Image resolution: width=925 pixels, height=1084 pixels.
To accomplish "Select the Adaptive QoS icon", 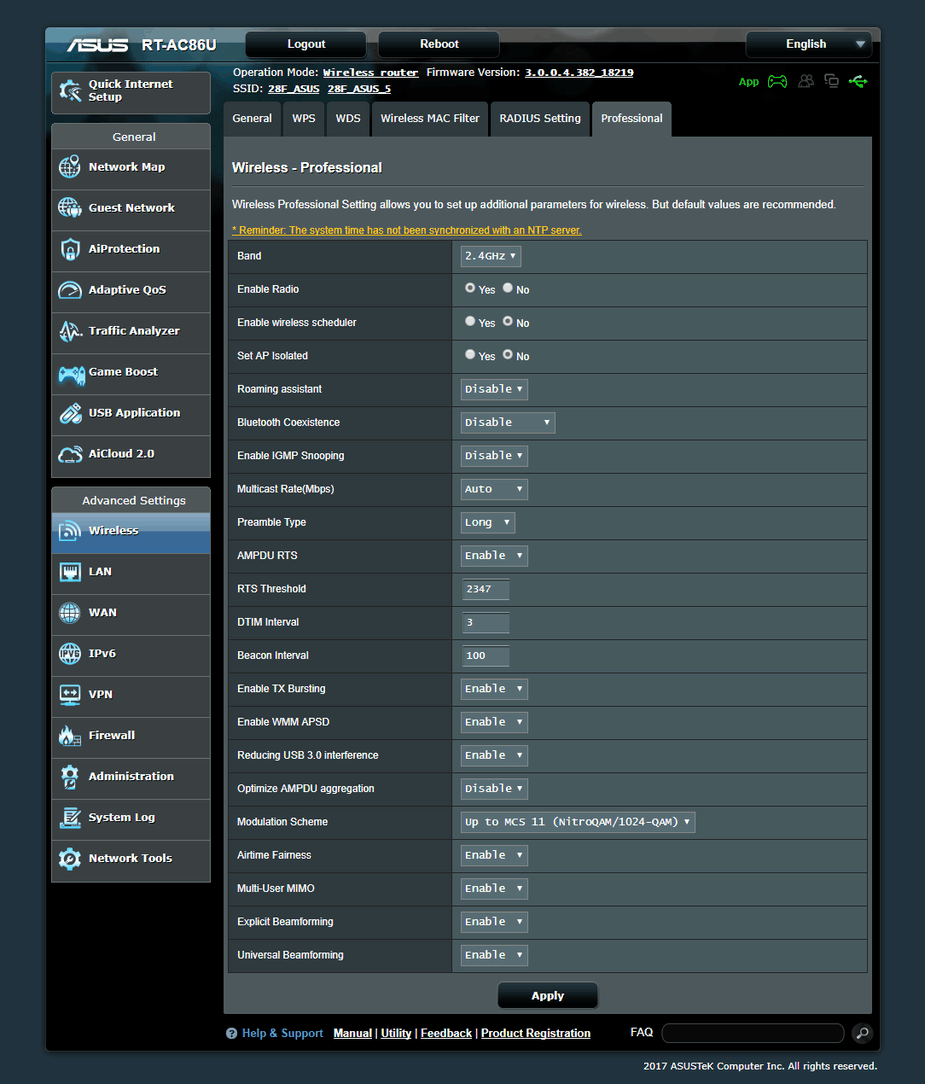I will [x=70, y=290].
